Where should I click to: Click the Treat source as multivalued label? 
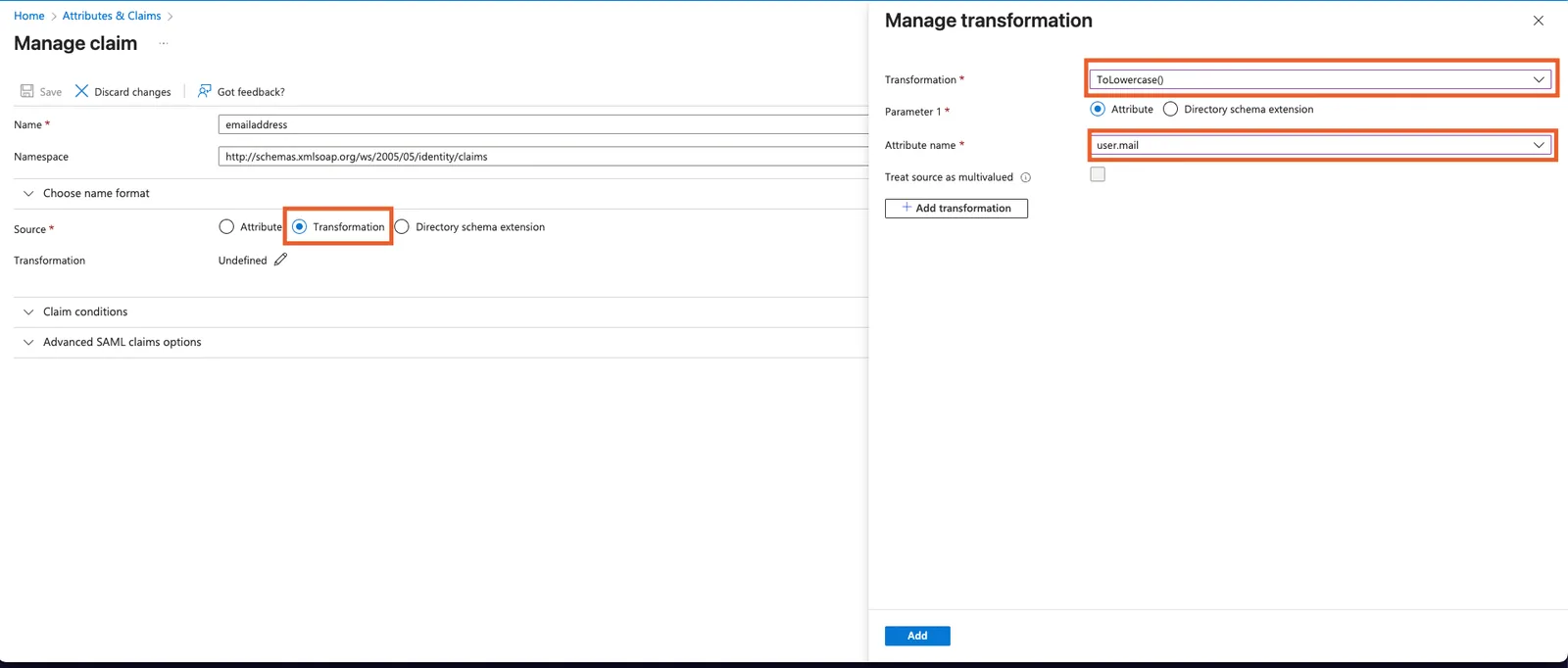click(x=949, y=177)
